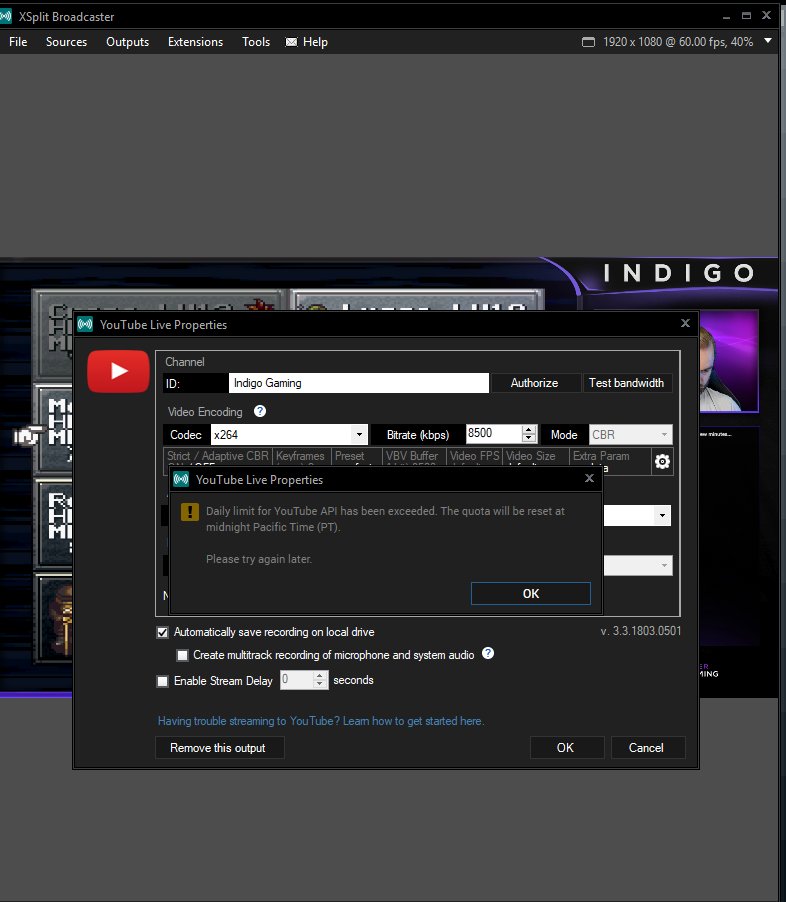Open the grayed dropdown right of error dialog

point(638,565)
